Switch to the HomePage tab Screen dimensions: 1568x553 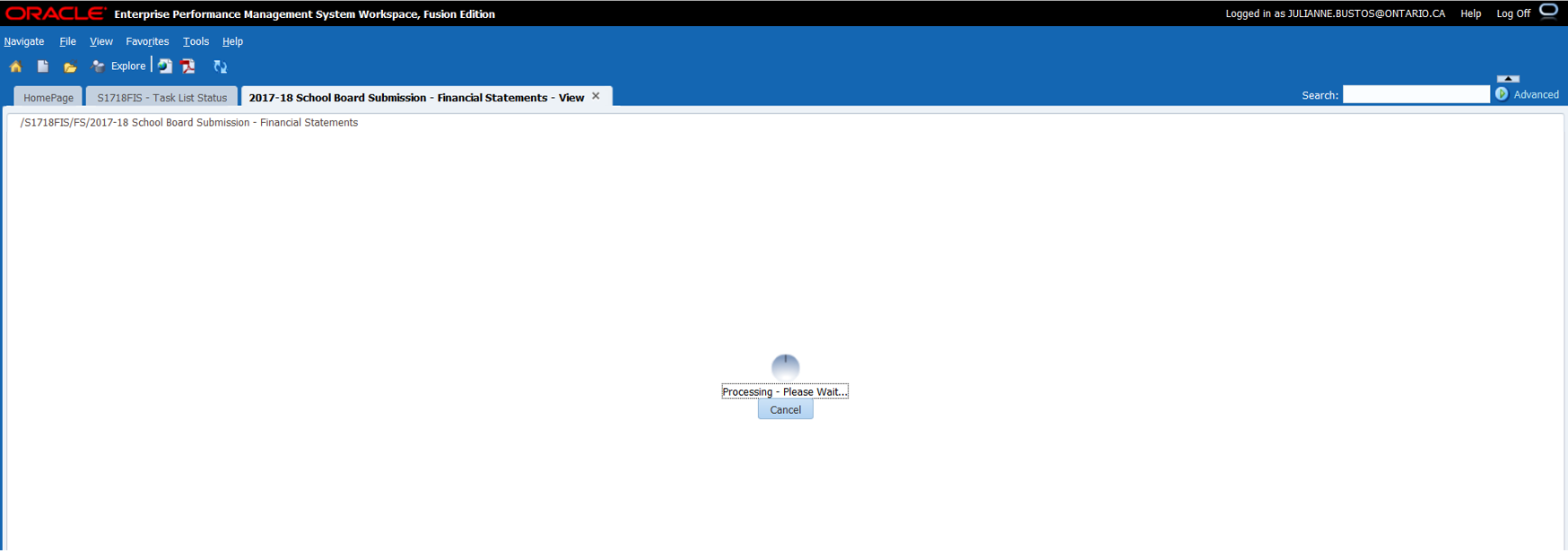(48, 98)
